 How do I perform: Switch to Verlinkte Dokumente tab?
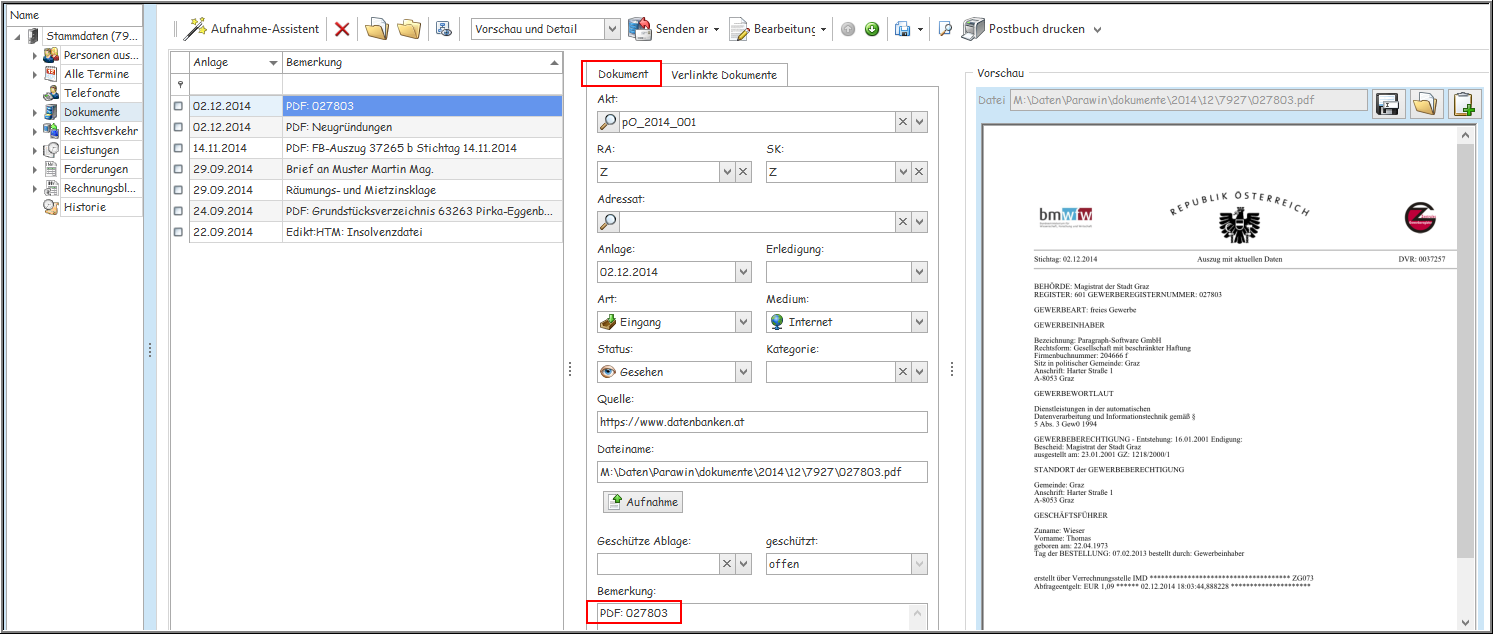(x=723, y=75)
